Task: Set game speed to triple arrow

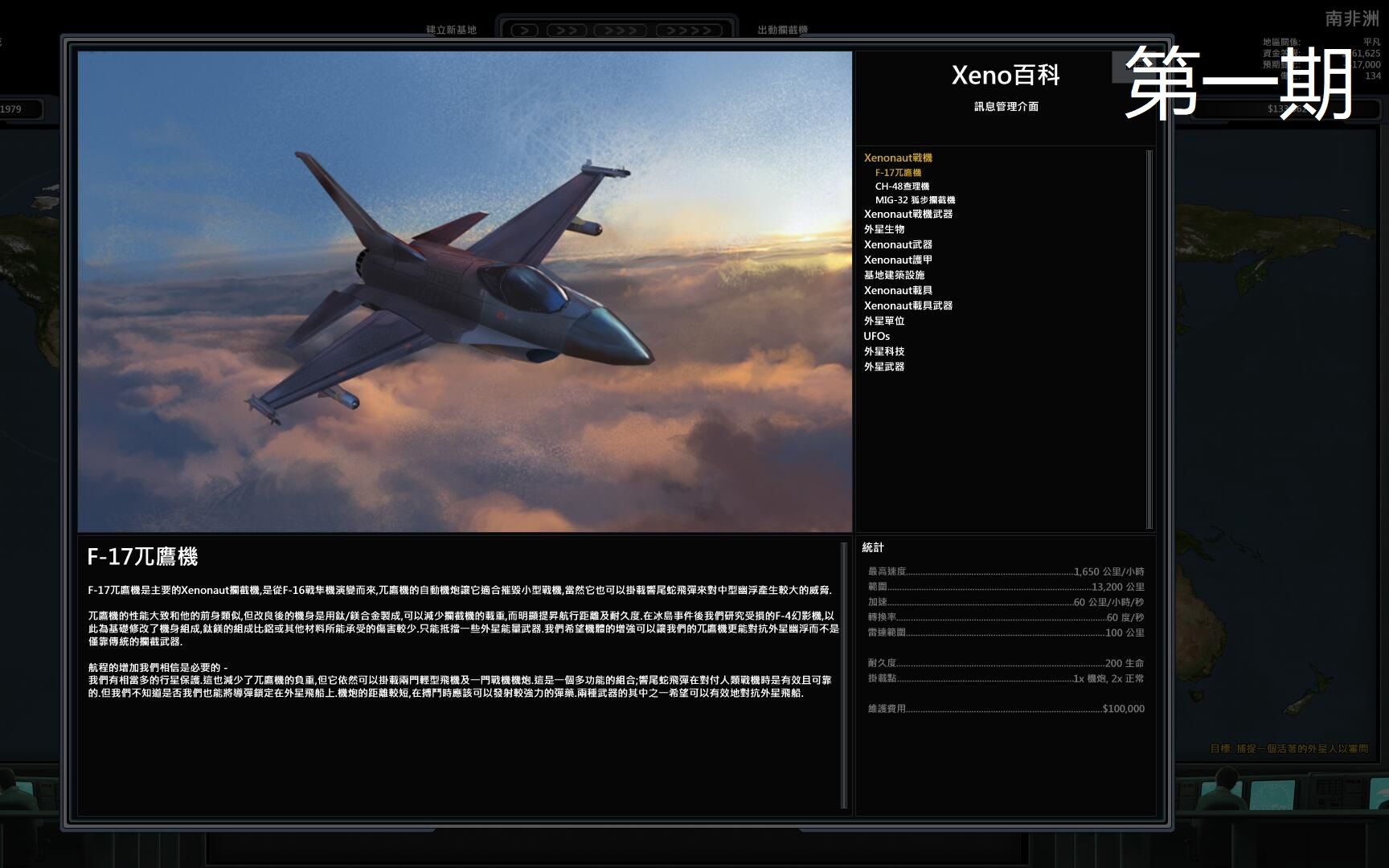Action: pos(621,31)
